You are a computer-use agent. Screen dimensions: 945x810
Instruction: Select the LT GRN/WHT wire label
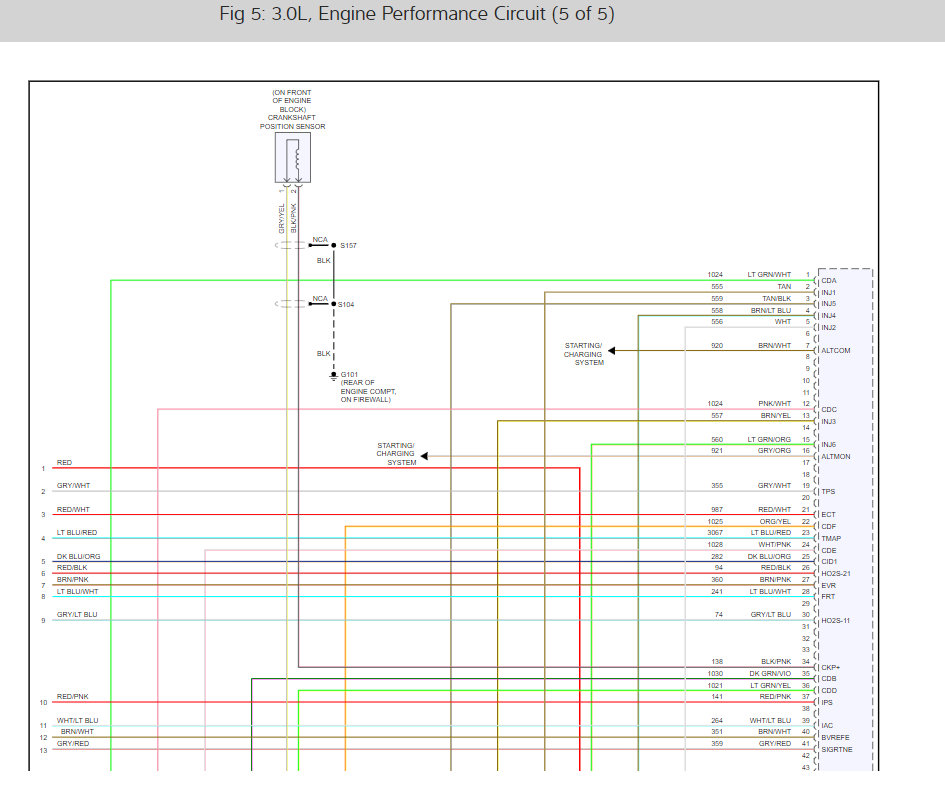(x=769, y=274)
